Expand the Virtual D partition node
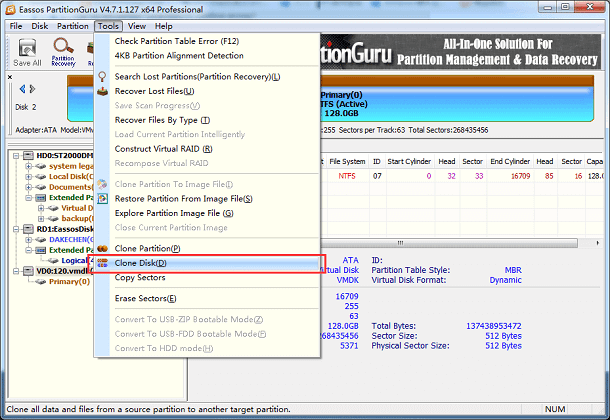Screen dimensions: 610x420 (x=41, y=208)
